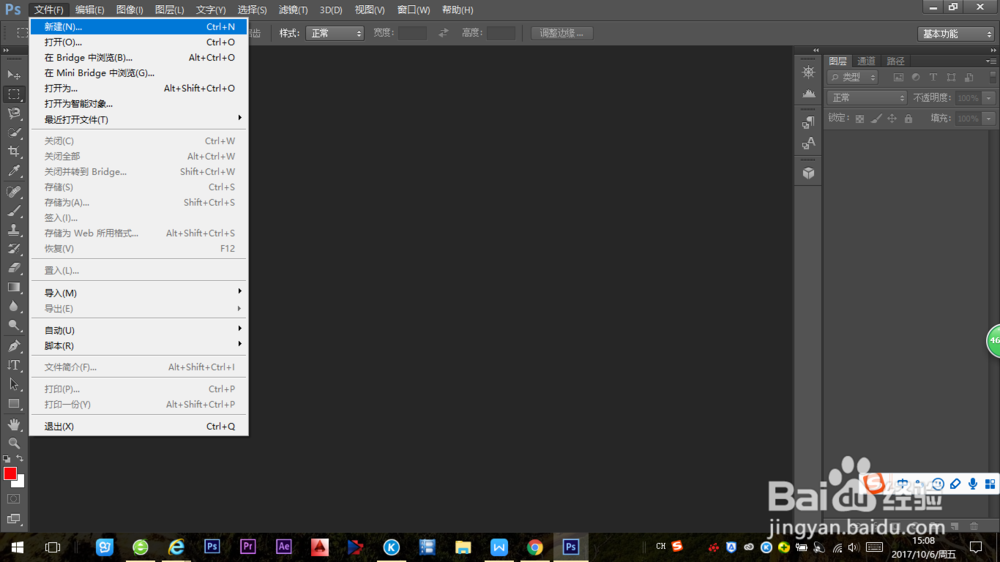Click swap width and height icon
Screen dimensions: 1000x562
pyautogui.click(x=444, y=33)
